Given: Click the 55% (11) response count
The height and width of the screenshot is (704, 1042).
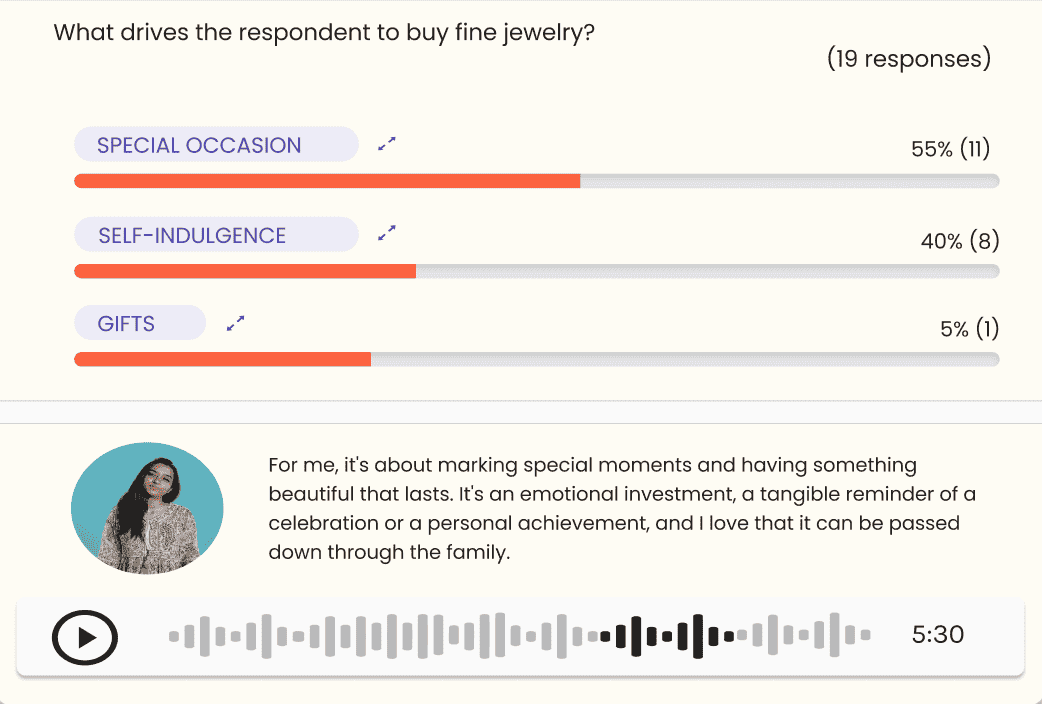Looking at the screenshot, I should tap(950, 150).
